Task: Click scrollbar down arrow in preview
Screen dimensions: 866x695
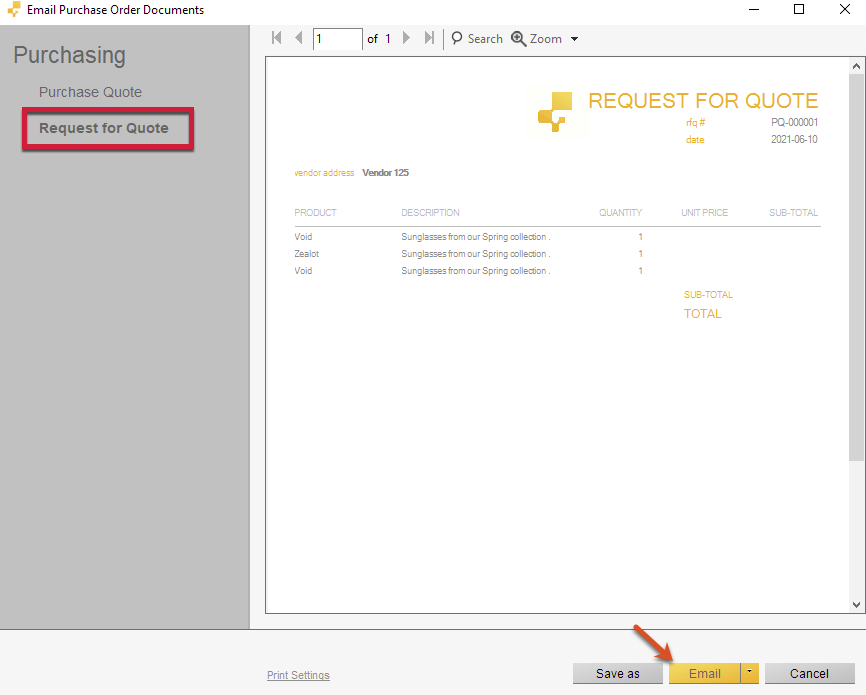Action: click(x=856, y=605)
